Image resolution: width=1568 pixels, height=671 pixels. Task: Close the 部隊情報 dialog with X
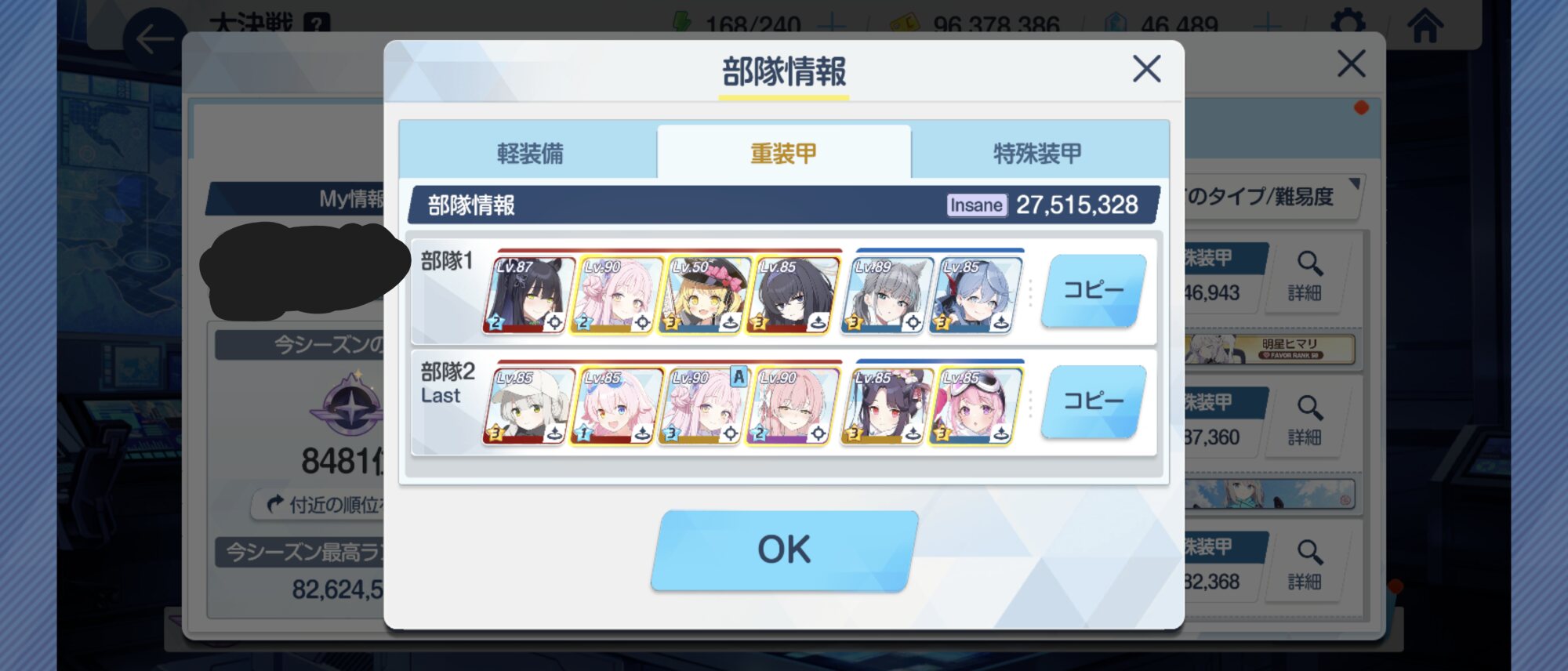tap(1146, 69)
